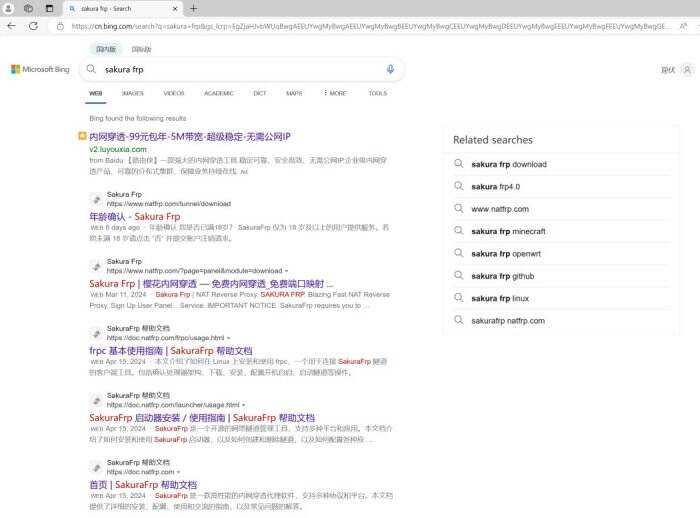The width and height of the screenshot is (700, 518).
Task: Click the account avatar icon at top right
Action: tap(688, 70)
